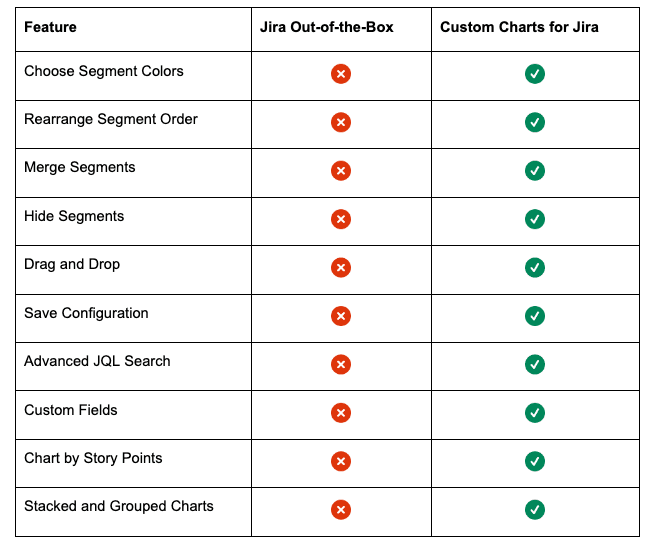Click the red X for Advanced JQL Search
The image size is (653, 546).
click(x=341, y=365)
